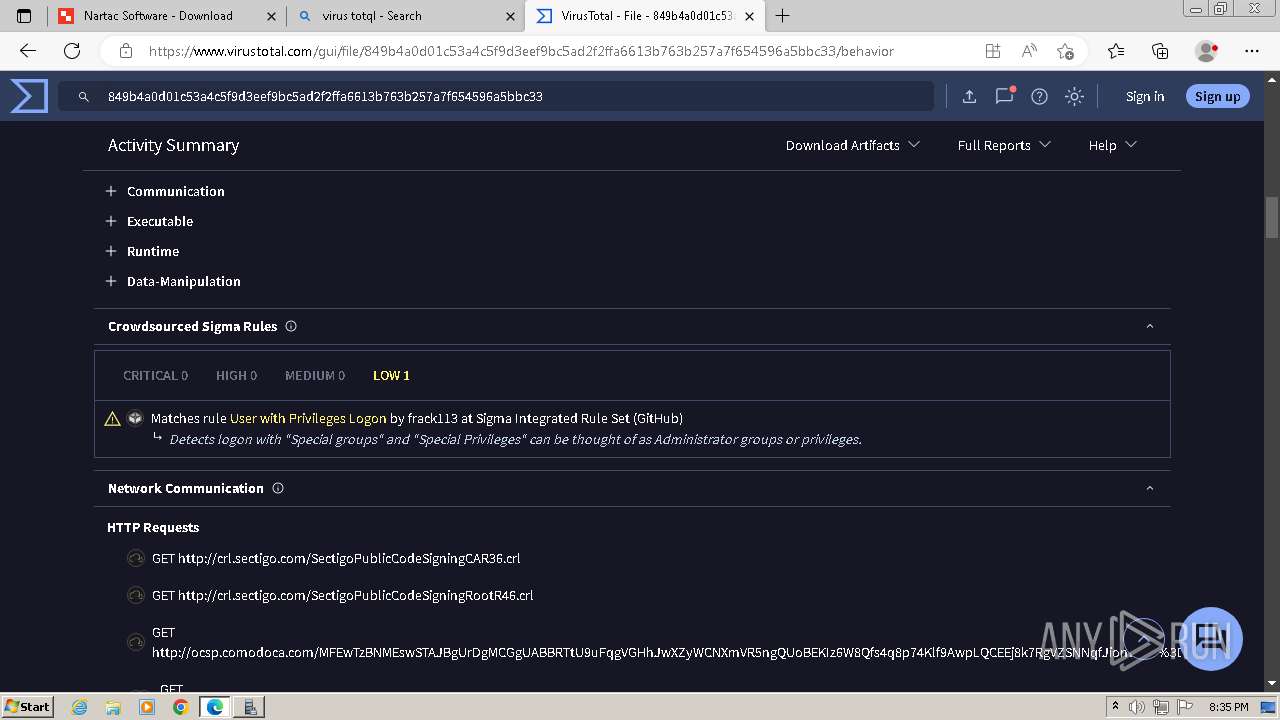Open the User with Privileges Logon rule link

308,418
